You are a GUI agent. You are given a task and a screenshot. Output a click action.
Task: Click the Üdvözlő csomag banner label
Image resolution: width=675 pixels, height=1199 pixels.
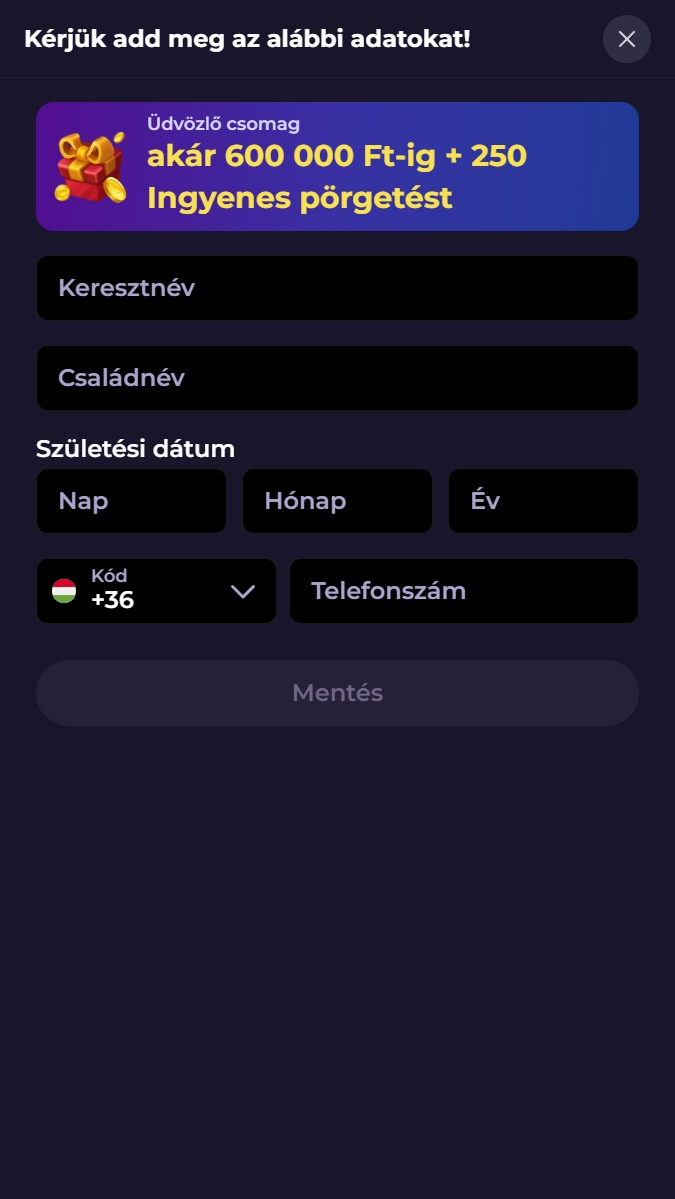tap(223, 124)
